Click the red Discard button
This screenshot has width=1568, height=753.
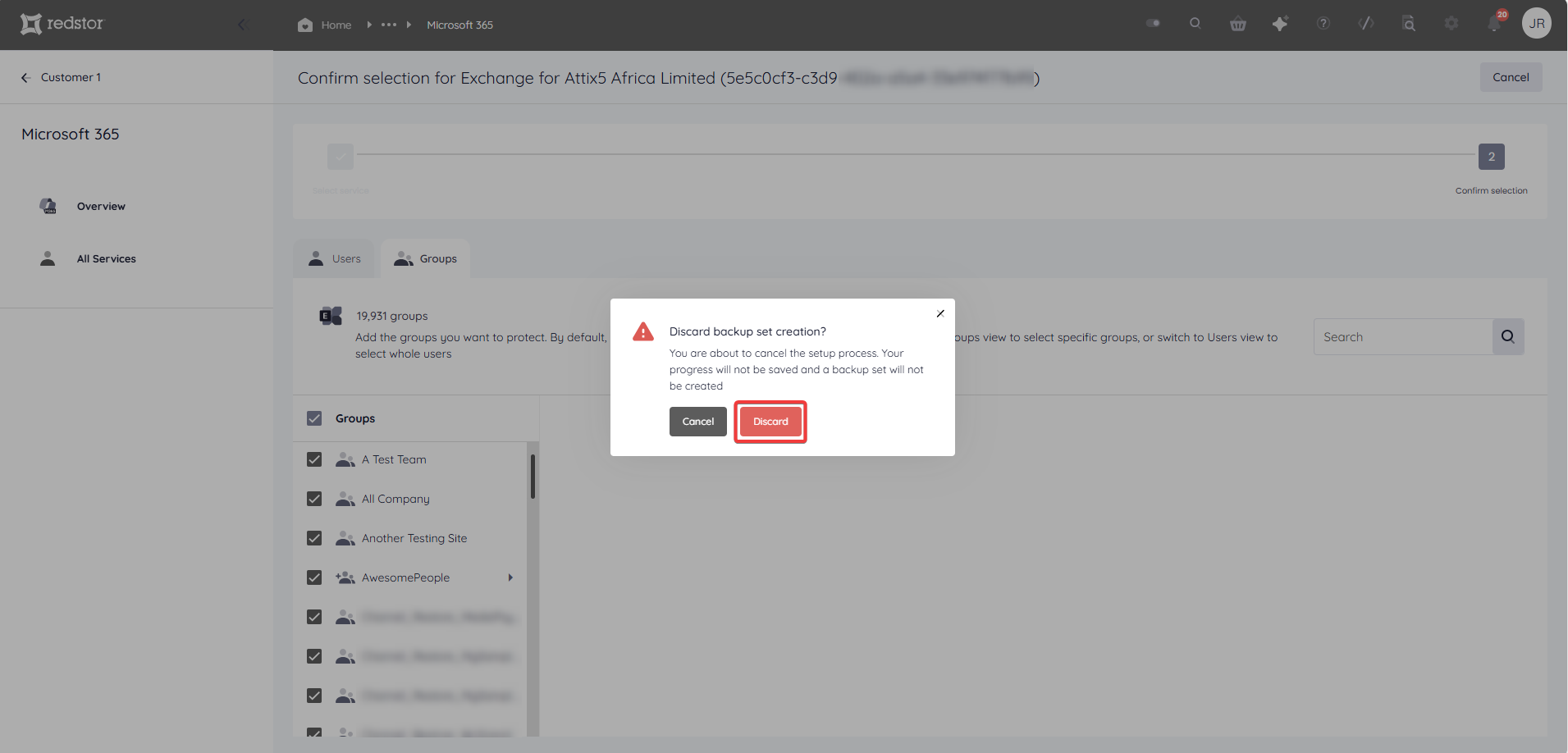770,422
